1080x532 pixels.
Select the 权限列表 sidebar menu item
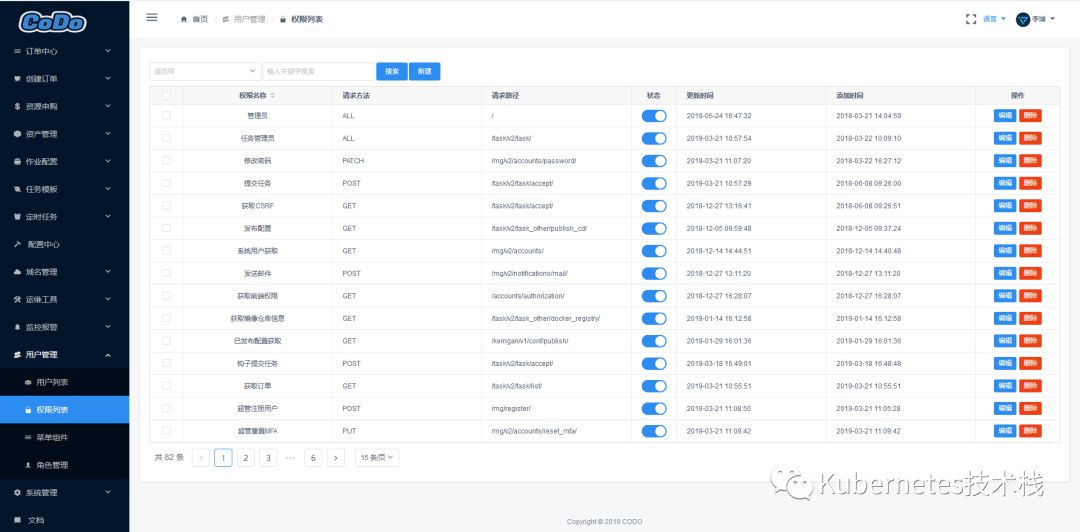coord(65,409)
